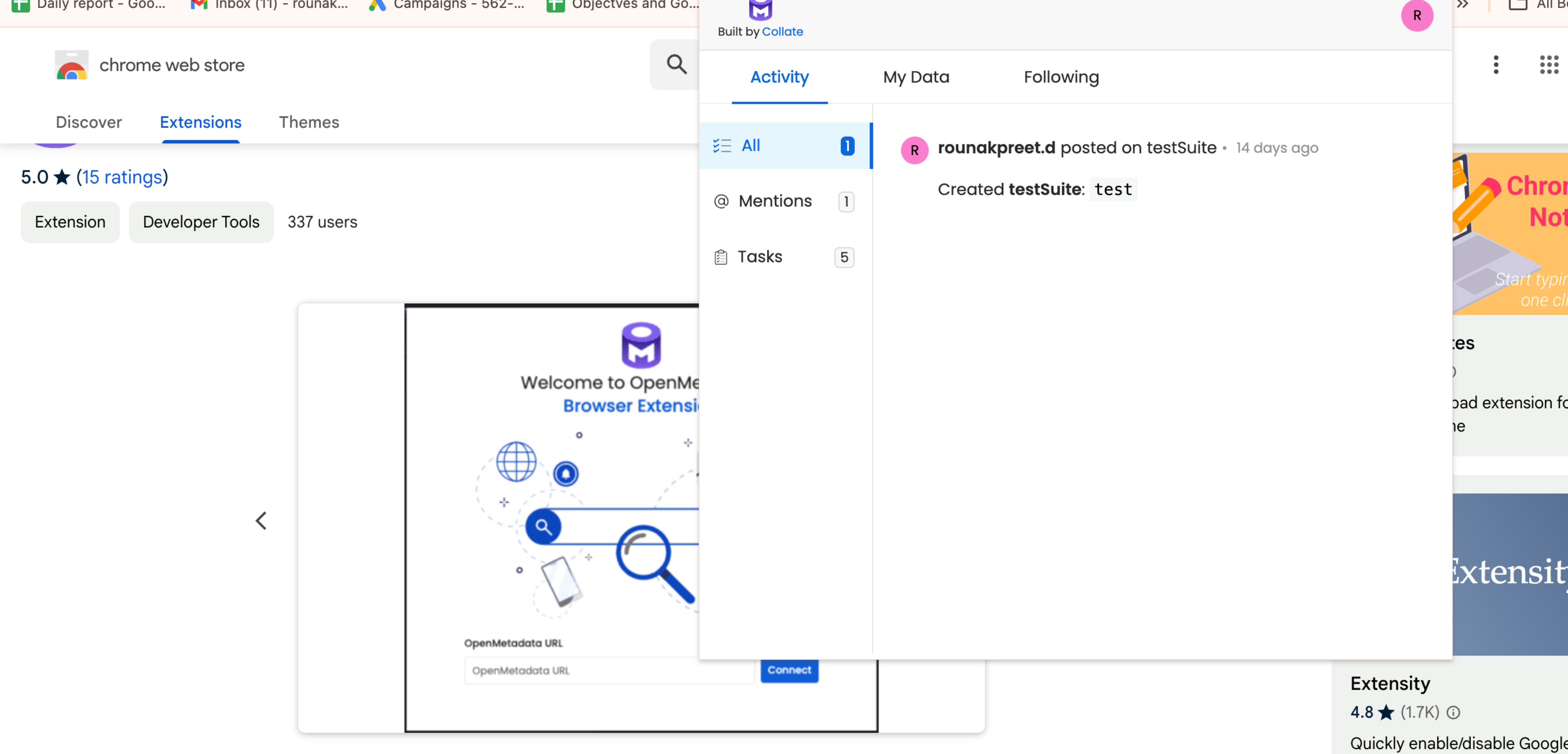Open the three-dot browser menu
Image resolution: width=1568 pixels, height=754 pixels.
(x=1496, y=65)
